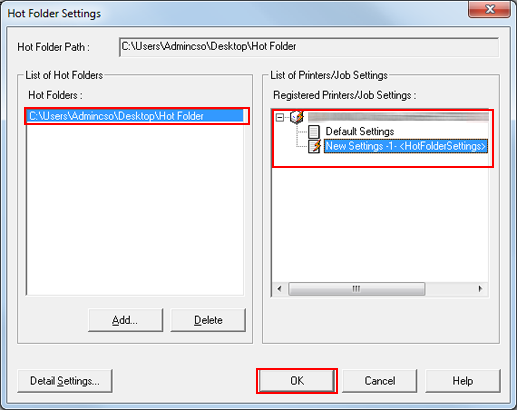Select New Settings -1- <HotFolderSettings> entry
Image resolution: width=517 pixels, height=410 pixels.
[x=406, y=146]
